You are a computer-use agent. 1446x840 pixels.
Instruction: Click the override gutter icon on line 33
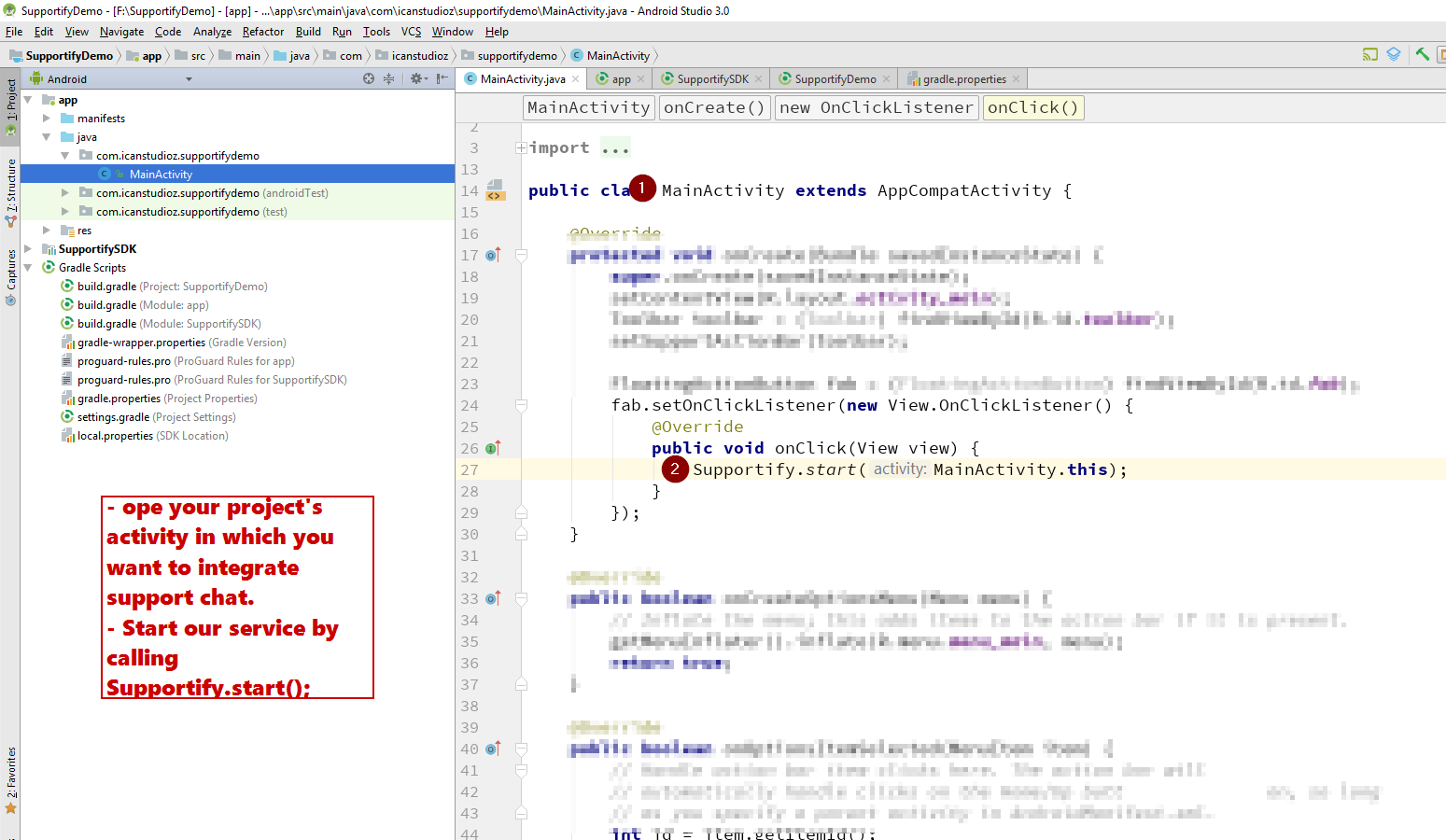pyautogui.click(x=493, y=598)
